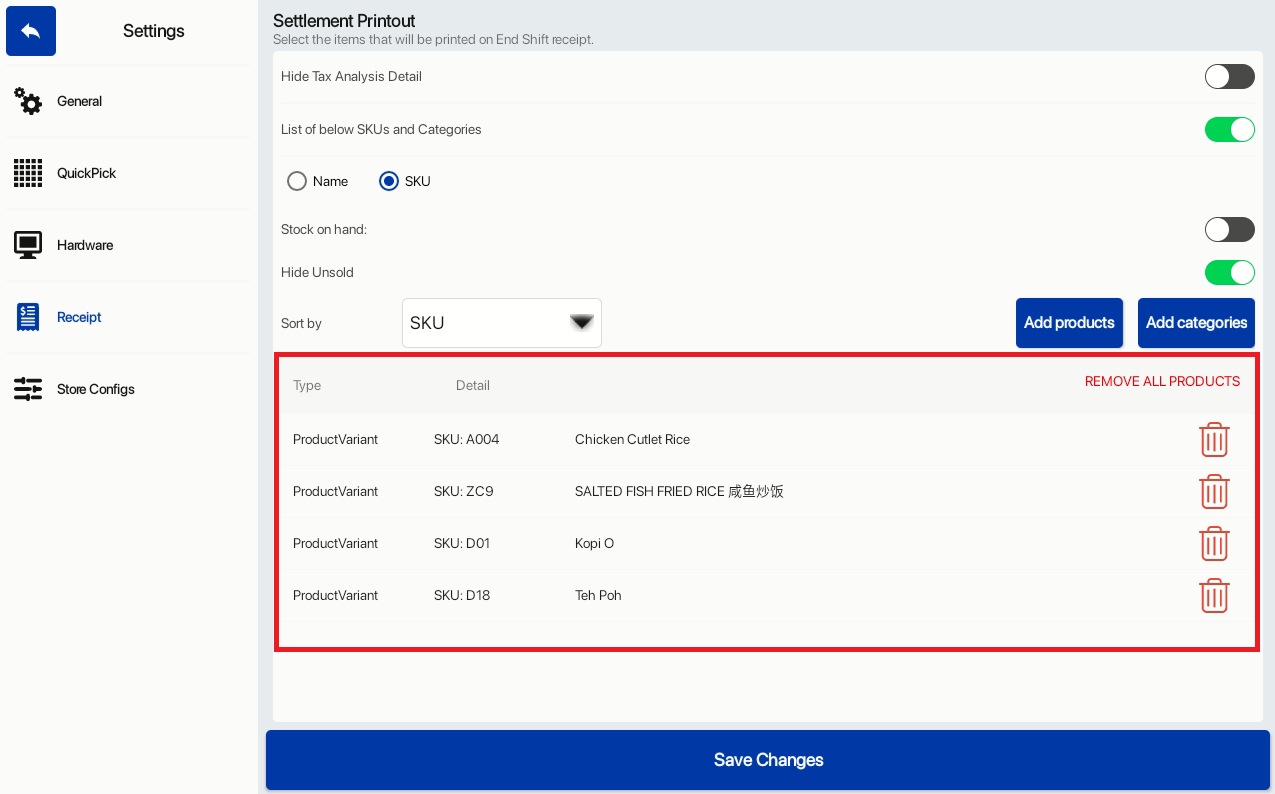
Task: Click the QuickPick grid icon
Action: tap(28, 173)
